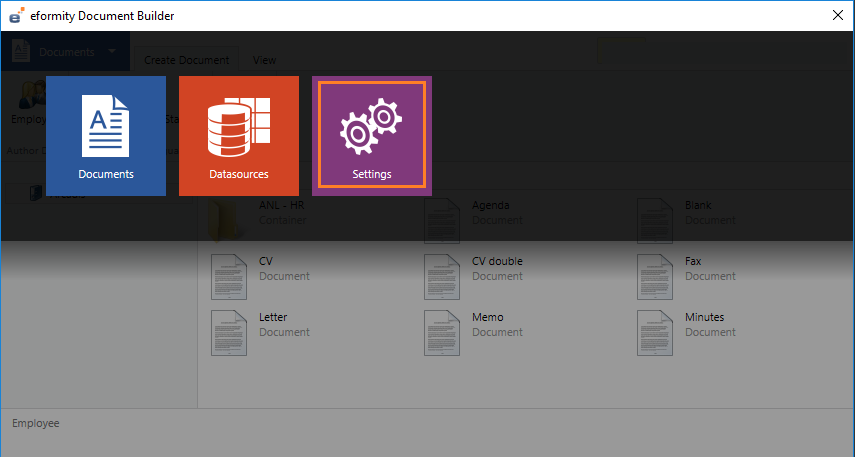Select the Fax document icon
855x457 pixels.
click(x=655, y=276)
